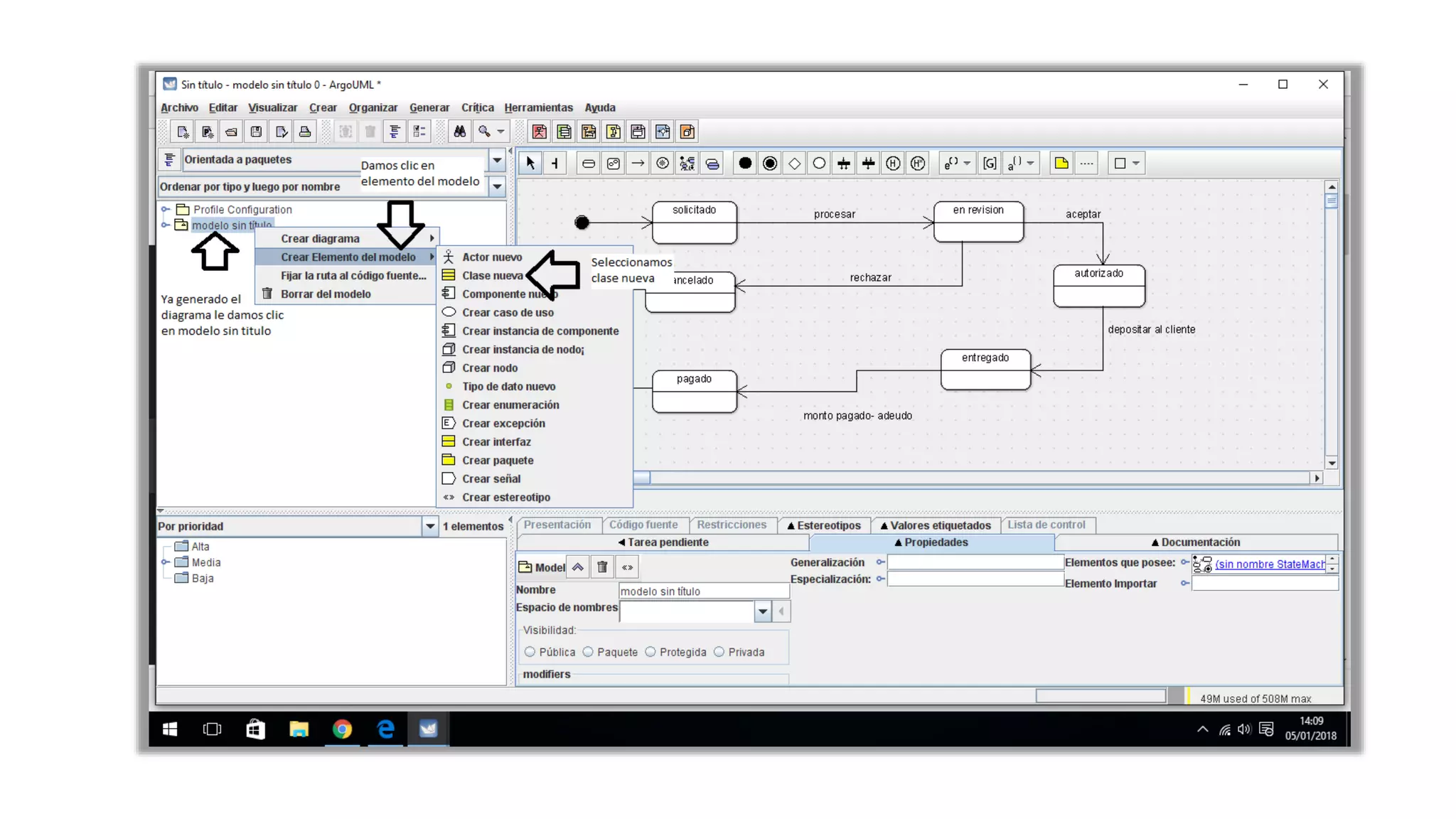Choose the Privada radio button
Screen dimensions: 1456x819
coord(719,652)
